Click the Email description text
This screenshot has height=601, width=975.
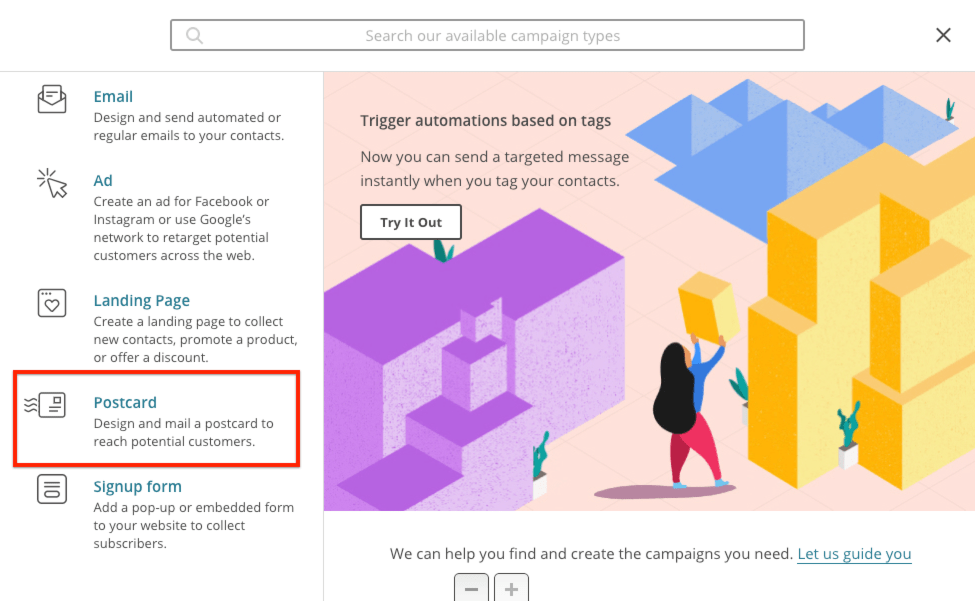click(188, 126)
